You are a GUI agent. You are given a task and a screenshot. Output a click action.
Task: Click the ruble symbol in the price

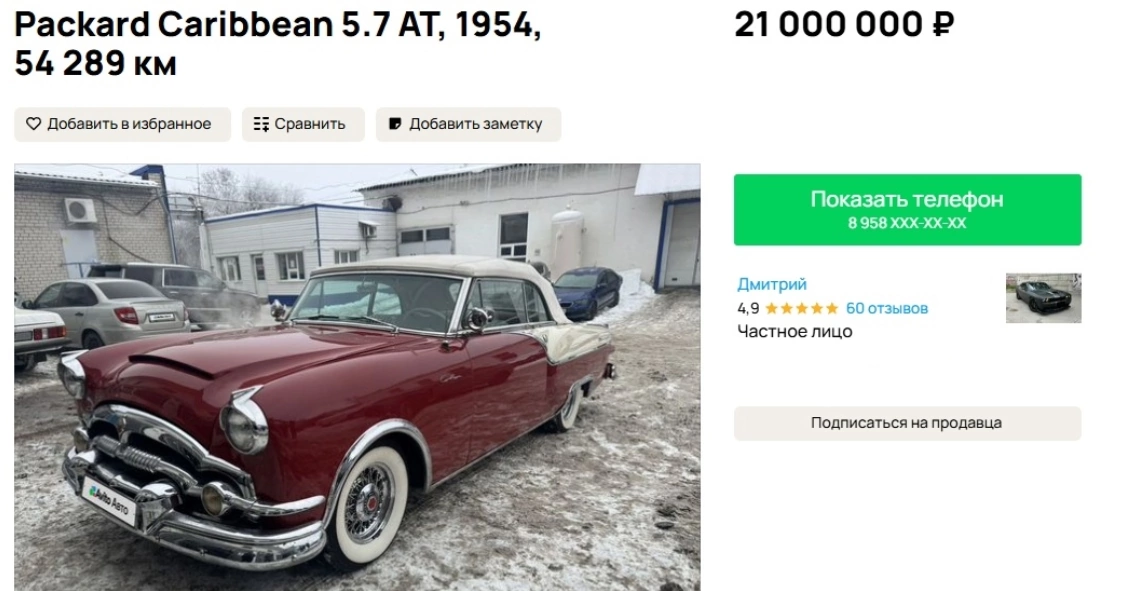click(x=942, y=26)
